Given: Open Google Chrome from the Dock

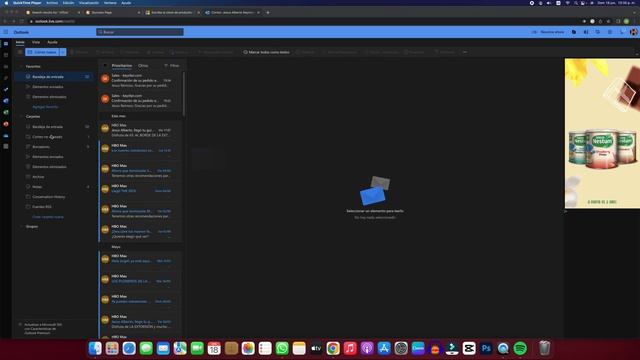Looking at the screenshot, I should [333, 348].
